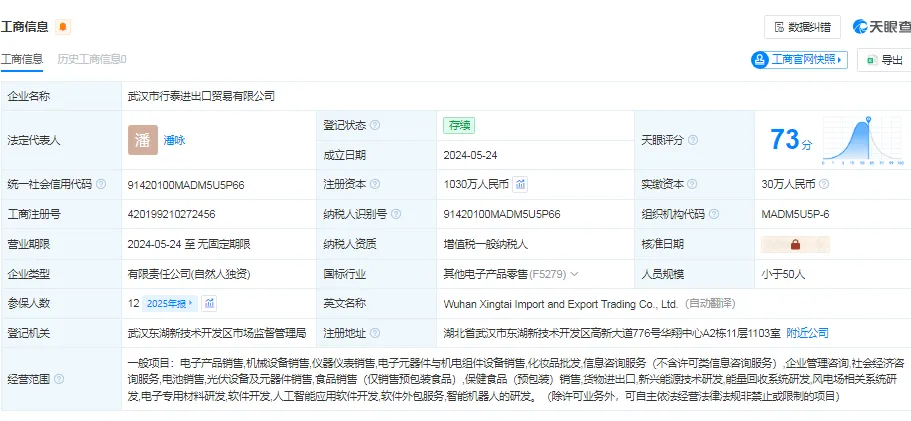
Task: Click help icon next to 登记状态
Action: point(375,125)
